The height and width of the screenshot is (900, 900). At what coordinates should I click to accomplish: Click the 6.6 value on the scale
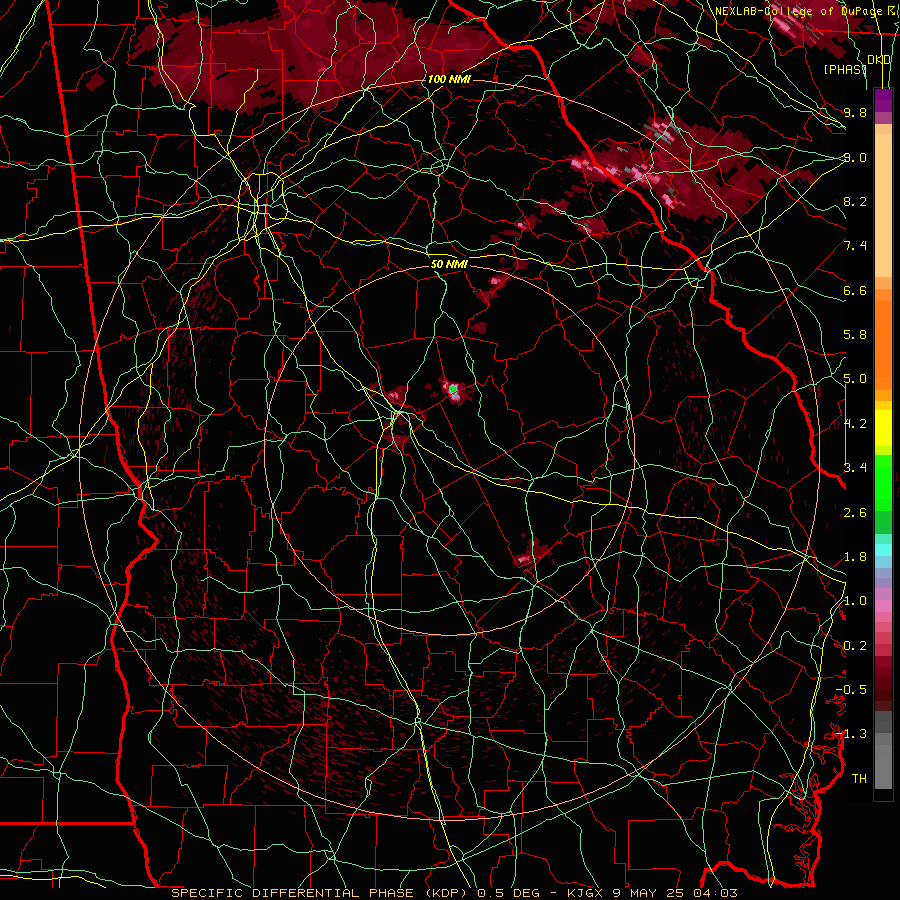pyautogui.click(x=855, y=290)
